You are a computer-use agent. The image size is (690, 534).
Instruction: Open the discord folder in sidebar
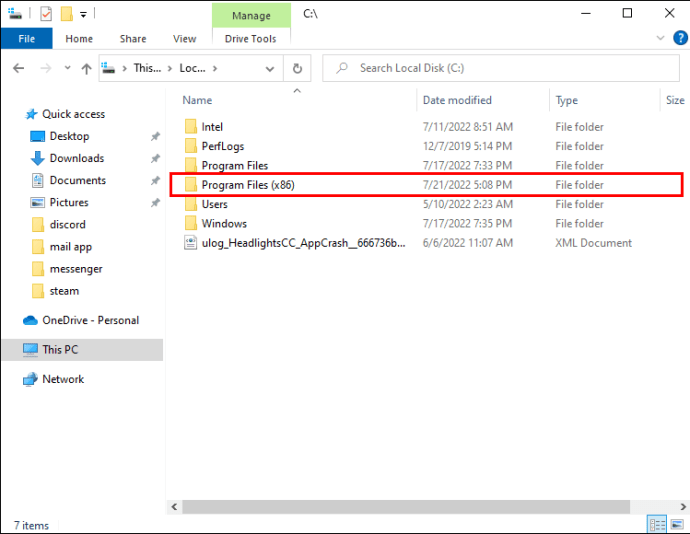[x=67, y=225]
